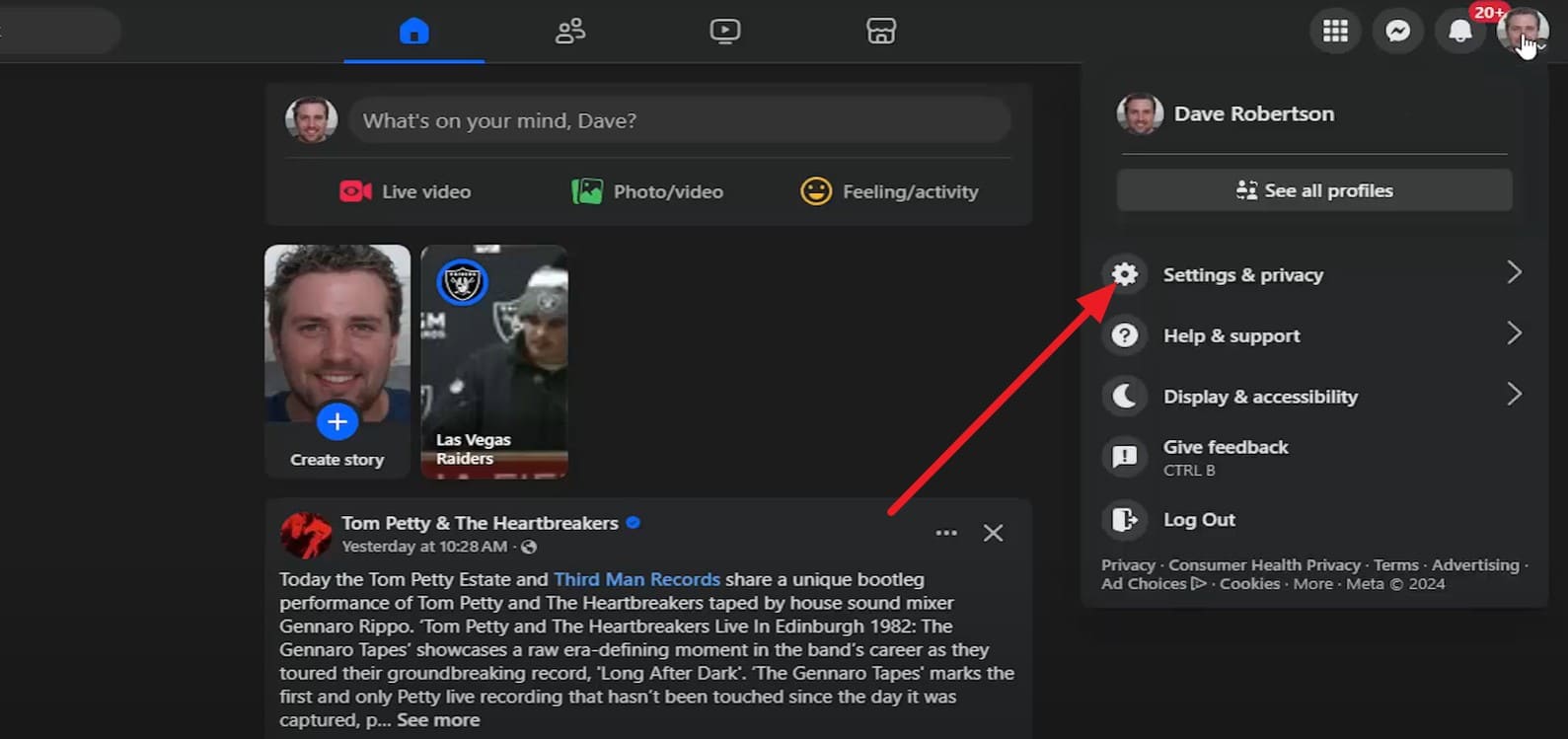Click the What's on your mind field
This screenshot has height=739, width=1568.
pos(679,120)
